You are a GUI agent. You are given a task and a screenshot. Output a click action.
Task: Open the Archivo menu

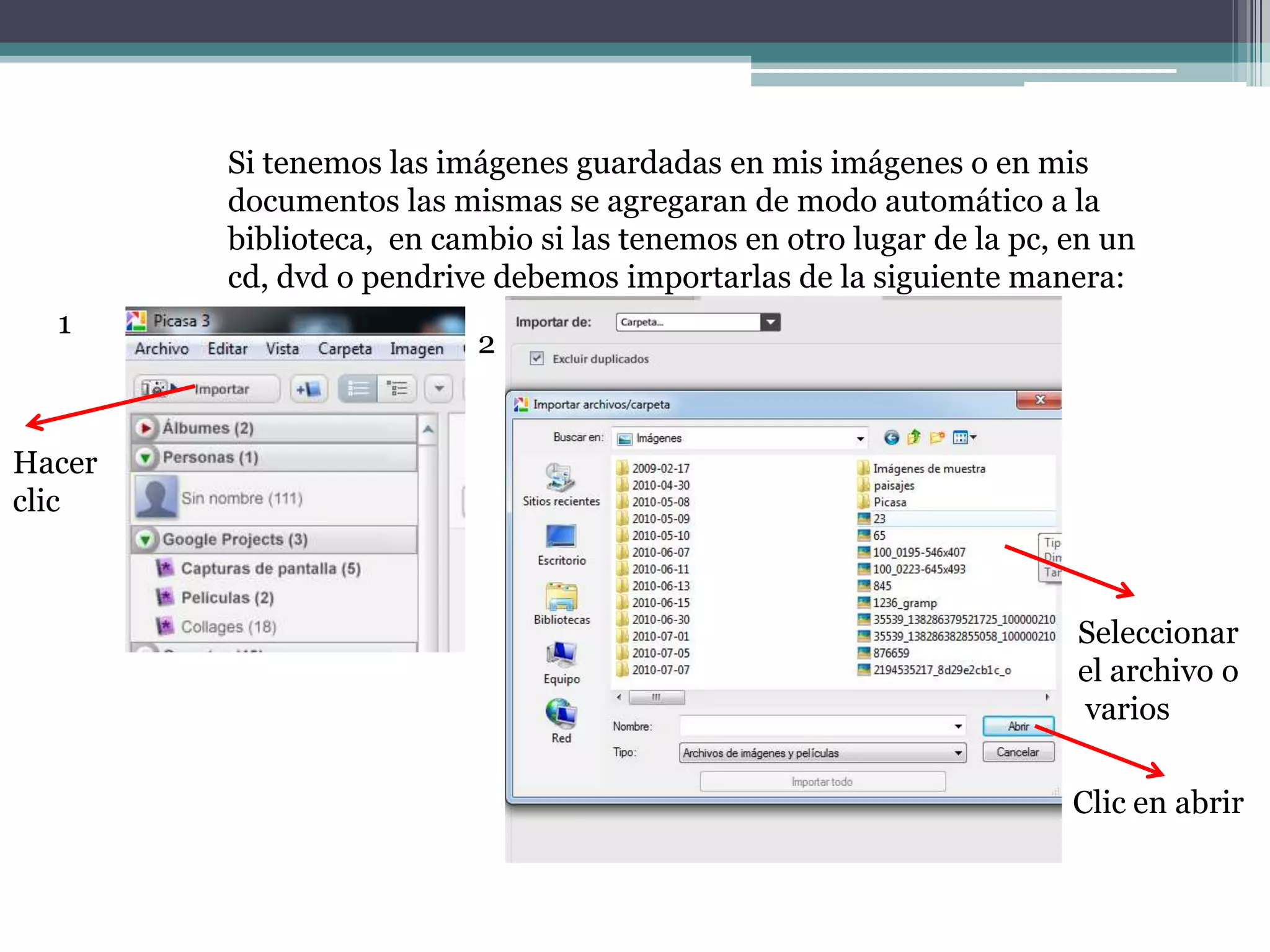161,349
